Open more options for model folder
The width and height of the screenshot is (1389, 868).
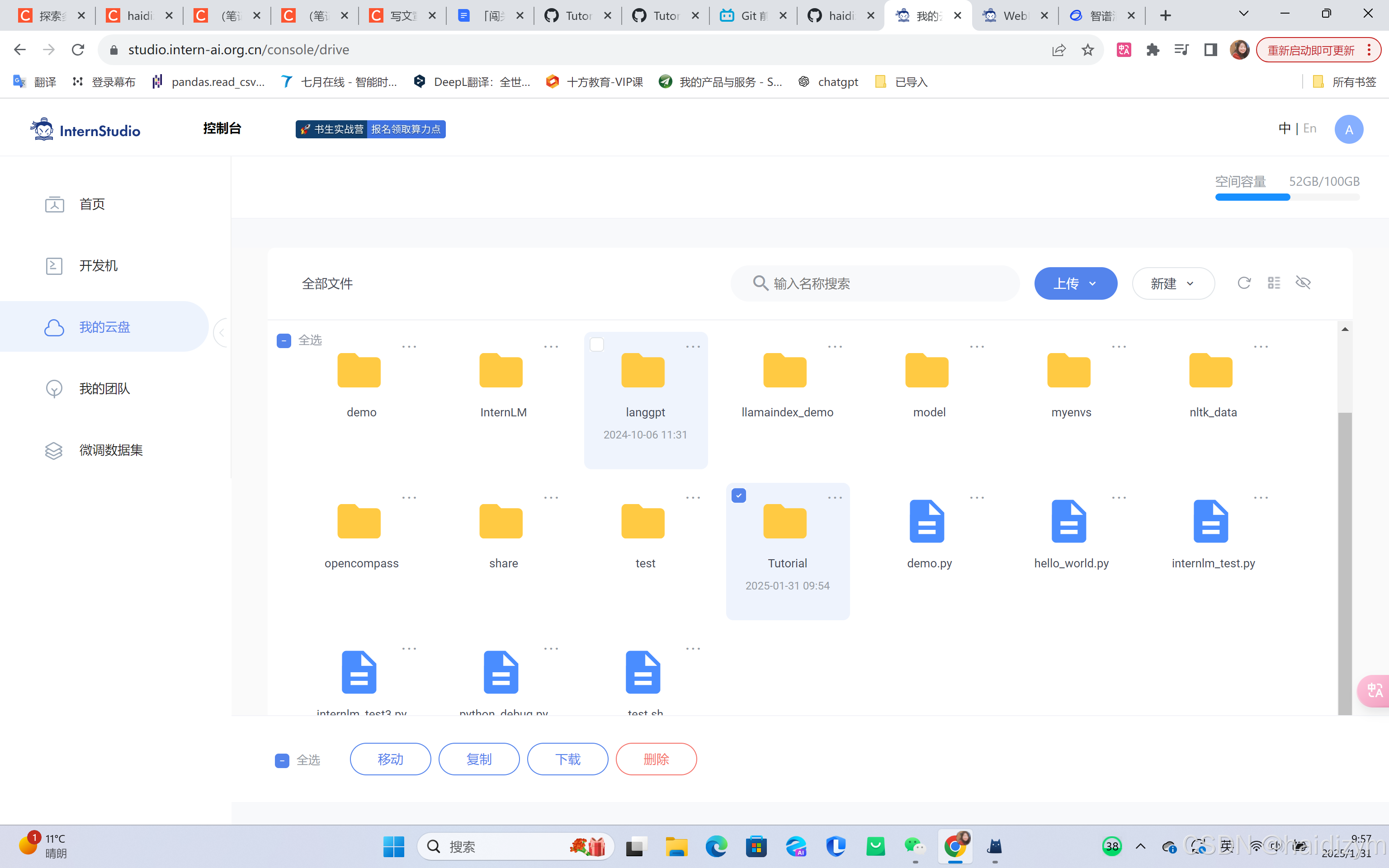tap(976, 347)
